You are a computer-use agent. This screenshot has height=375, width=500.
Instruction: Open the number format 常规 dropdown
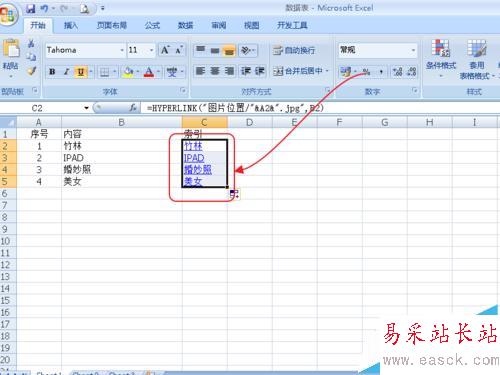(x=413, y=50)
